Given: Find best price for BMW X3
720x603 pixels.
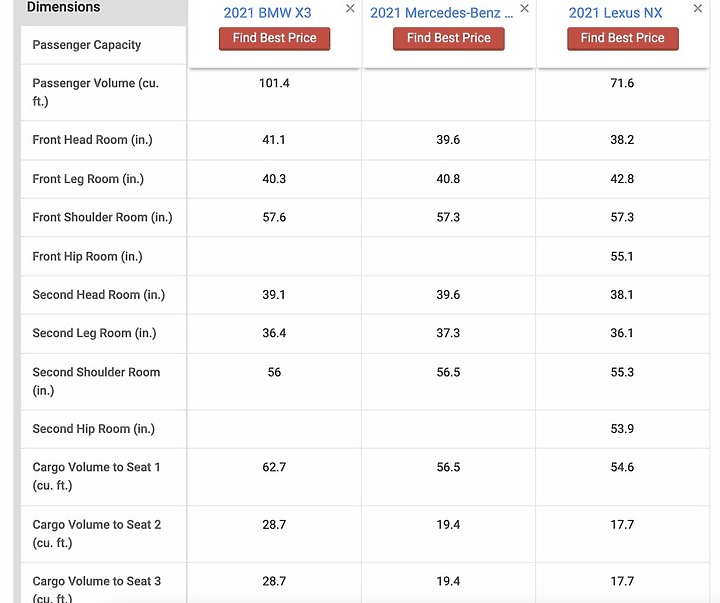Looking at the screenshot, I should 274,38.
